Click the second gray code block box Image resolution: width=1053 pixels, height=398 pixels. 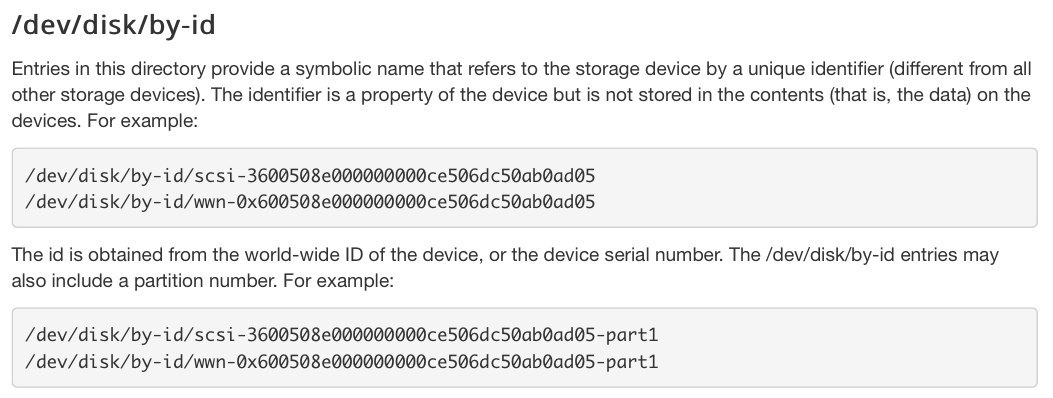524,348
